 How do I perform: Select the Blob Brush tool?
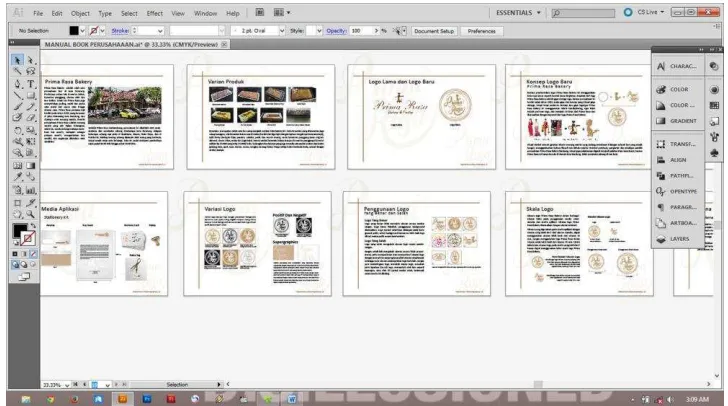point(17,118)
